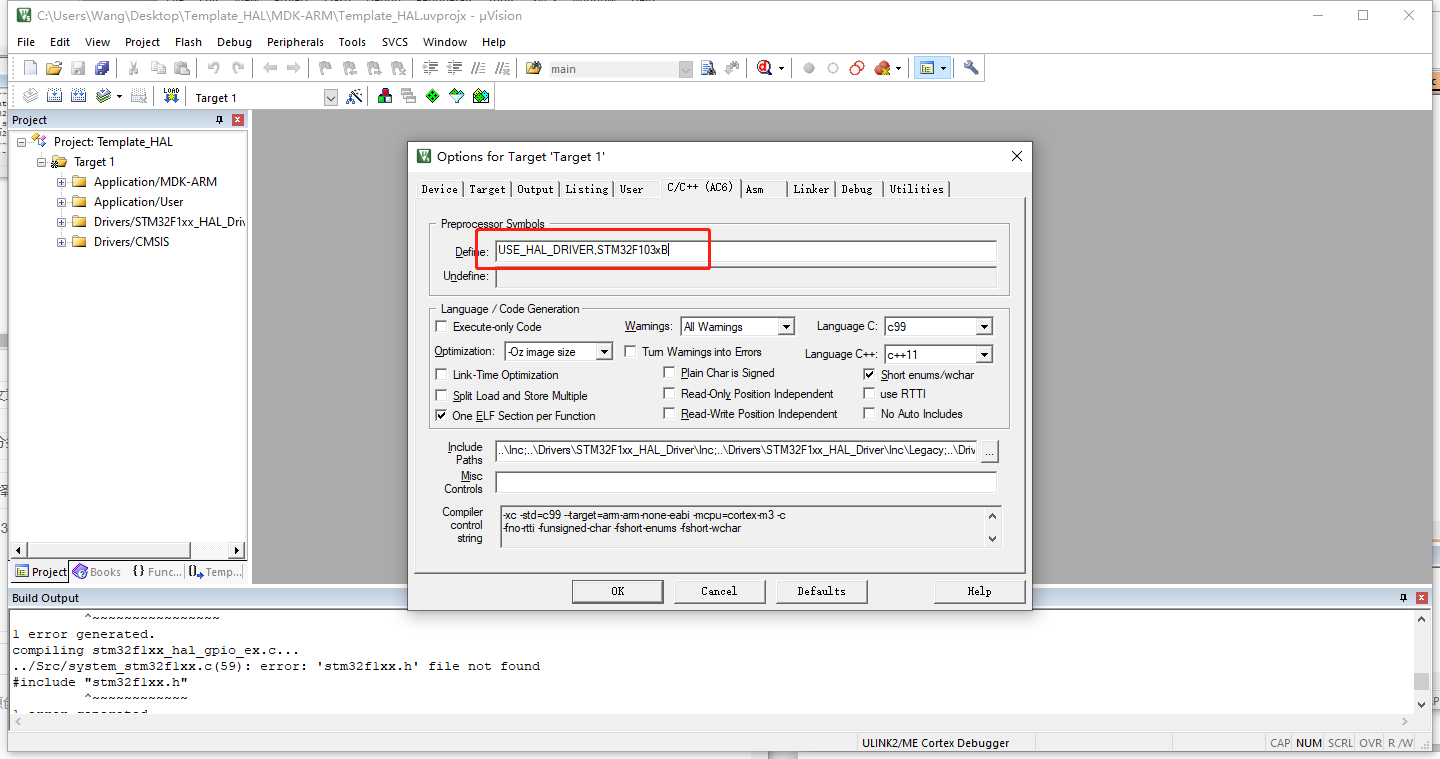
Task: Click the Rebuild all target files icon
Action: (78, 96)
